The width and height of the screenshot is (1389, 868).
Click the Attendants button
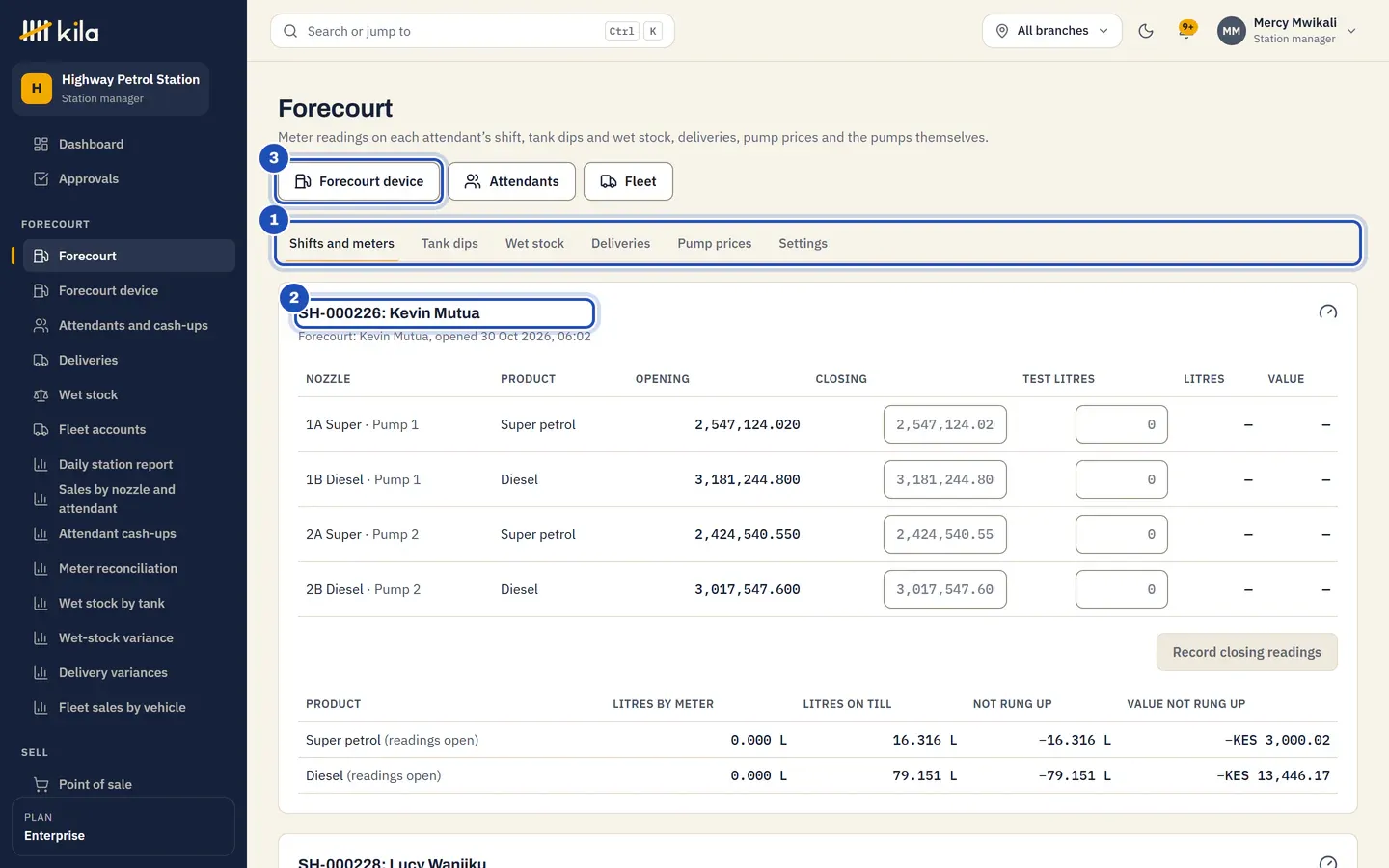coord(511,181)
